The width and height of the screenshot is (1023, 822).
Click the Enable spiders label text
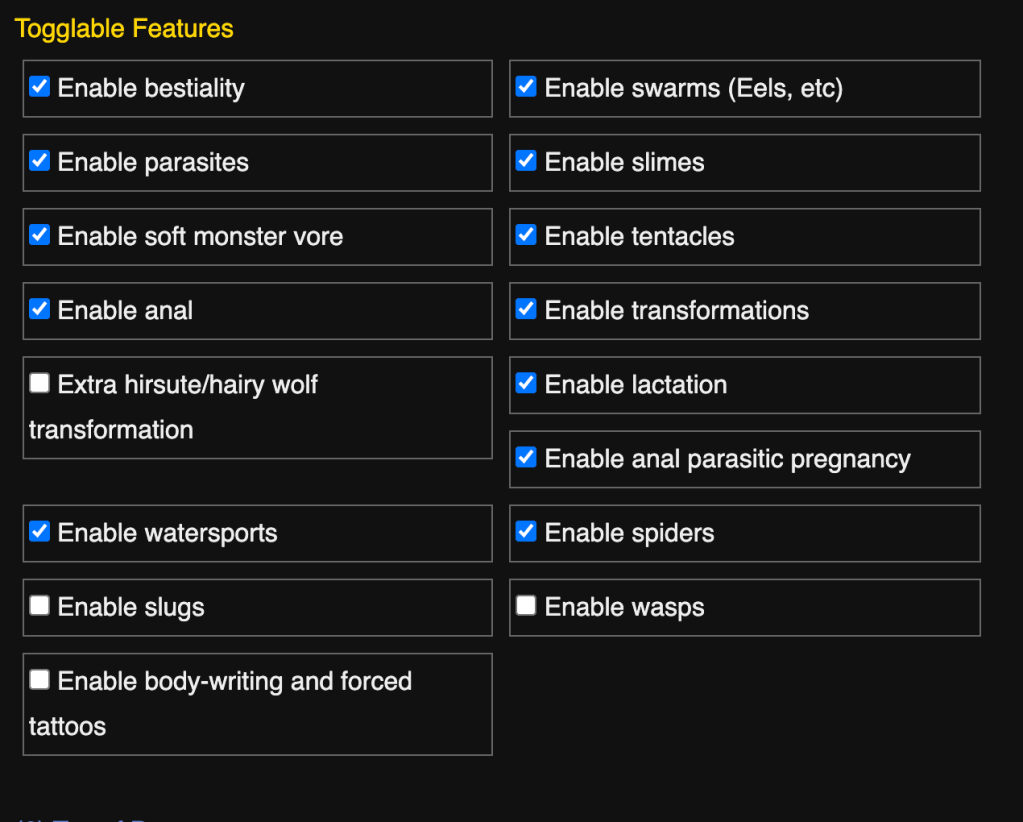(x=629, y=533)
